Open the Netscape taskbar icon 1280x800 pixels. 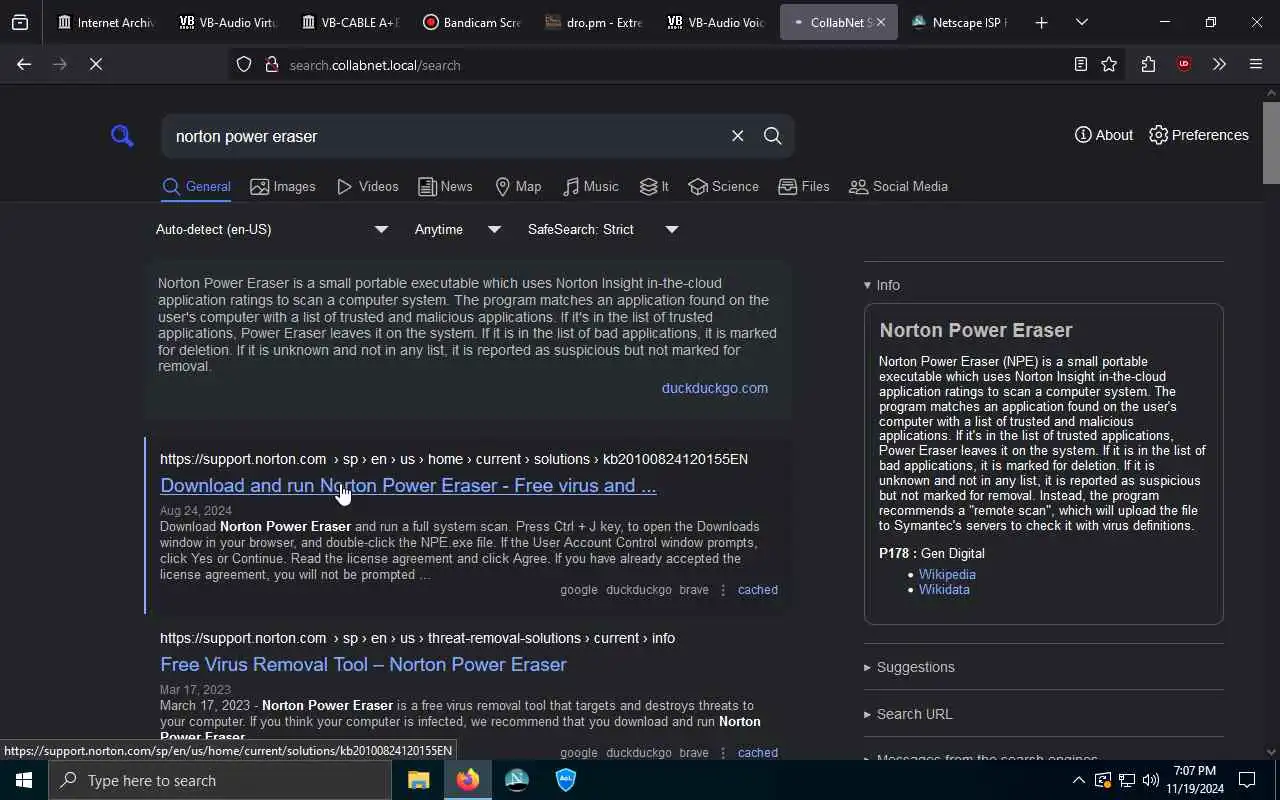point(517,780)
